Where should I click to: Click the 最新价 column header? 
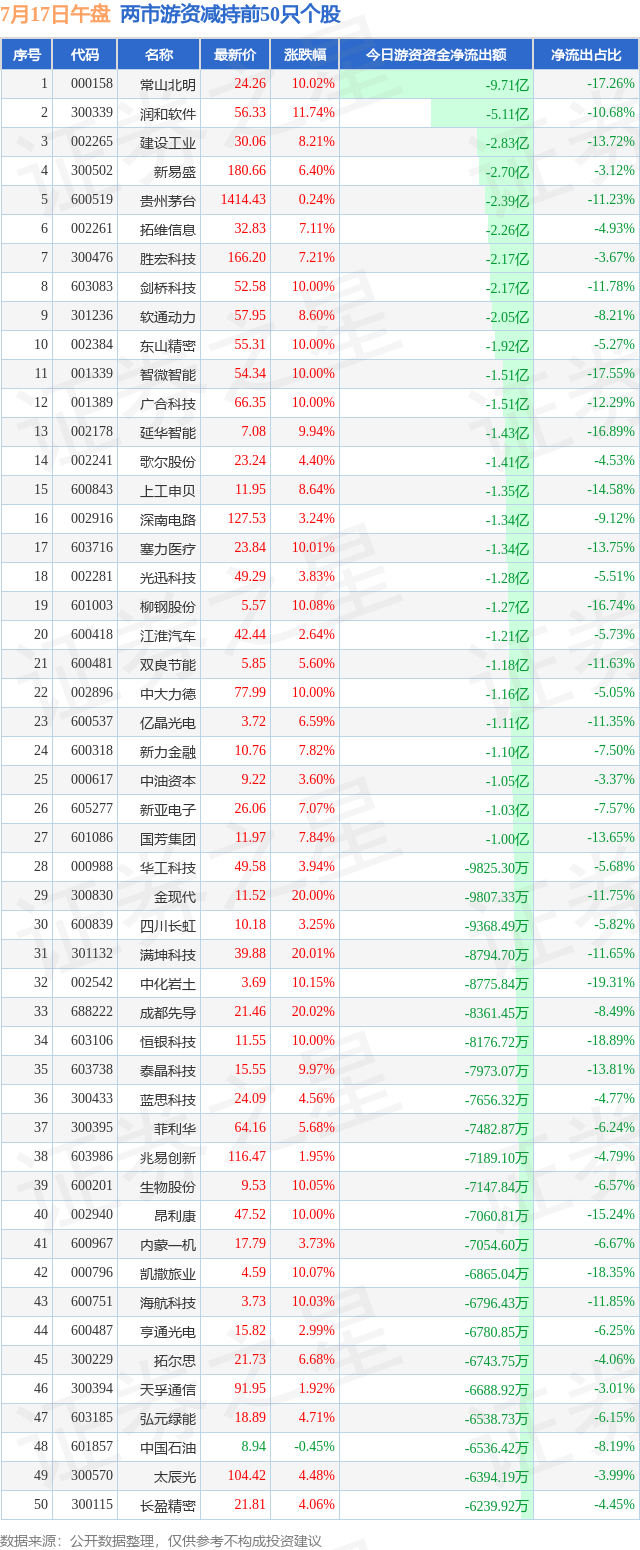pos(235,55)
